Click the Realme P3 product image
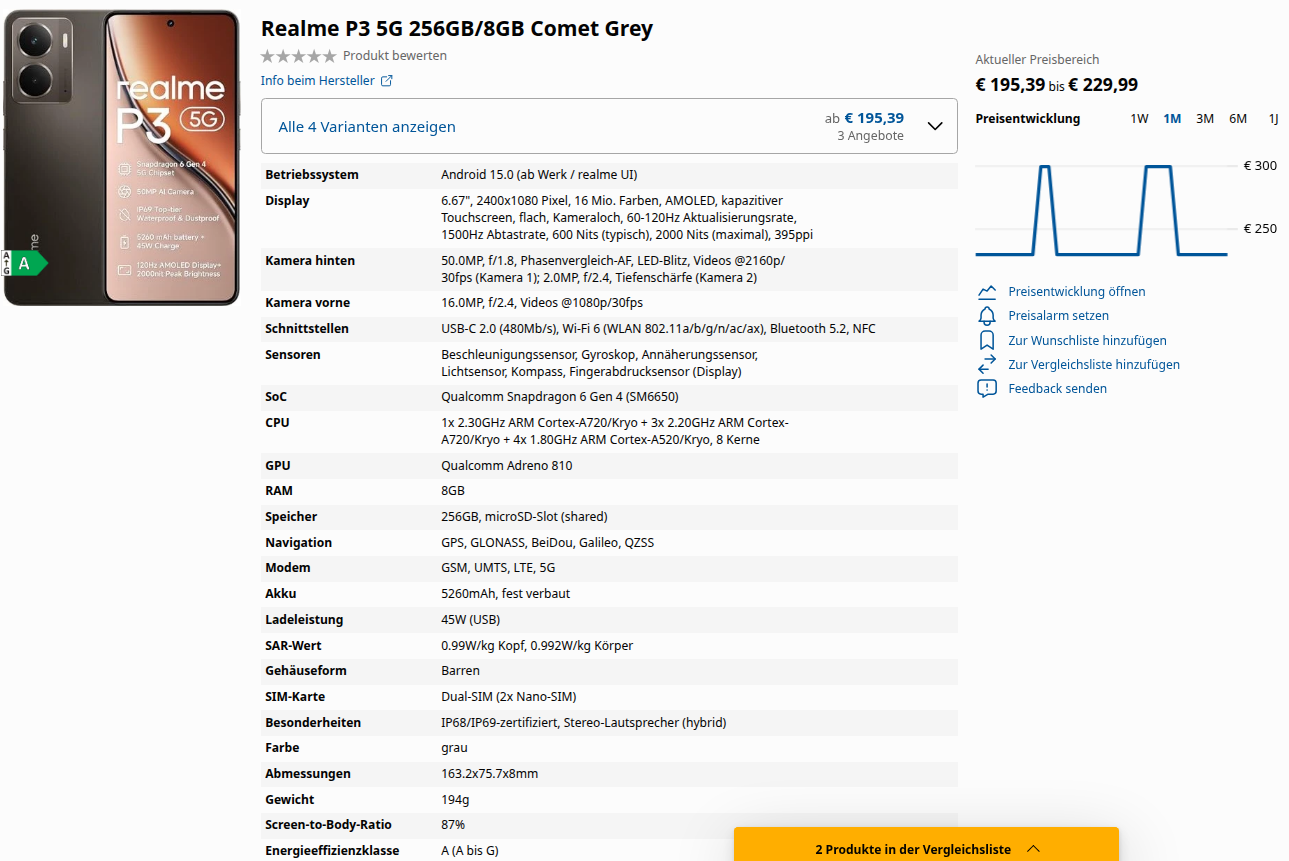The height and width of the screenshot is (861, 1289). (x=122, y=158)
